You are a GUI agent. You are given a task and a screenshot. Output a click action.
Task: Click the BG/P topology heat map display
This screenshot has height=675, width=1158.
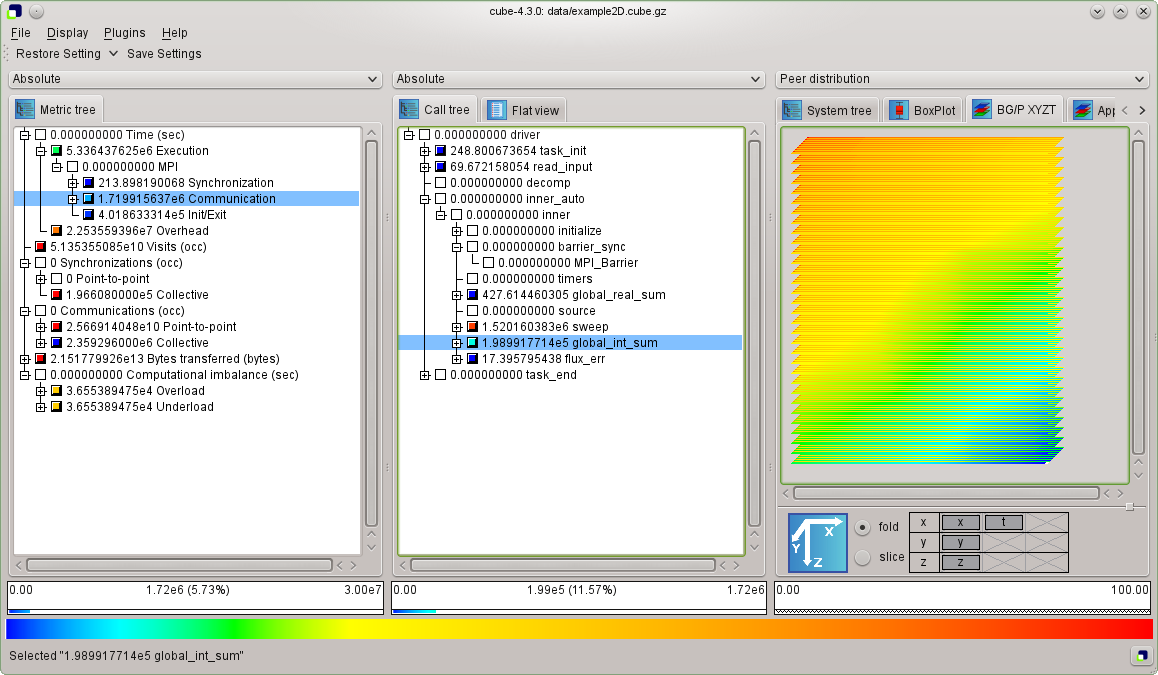click(928, 301)
